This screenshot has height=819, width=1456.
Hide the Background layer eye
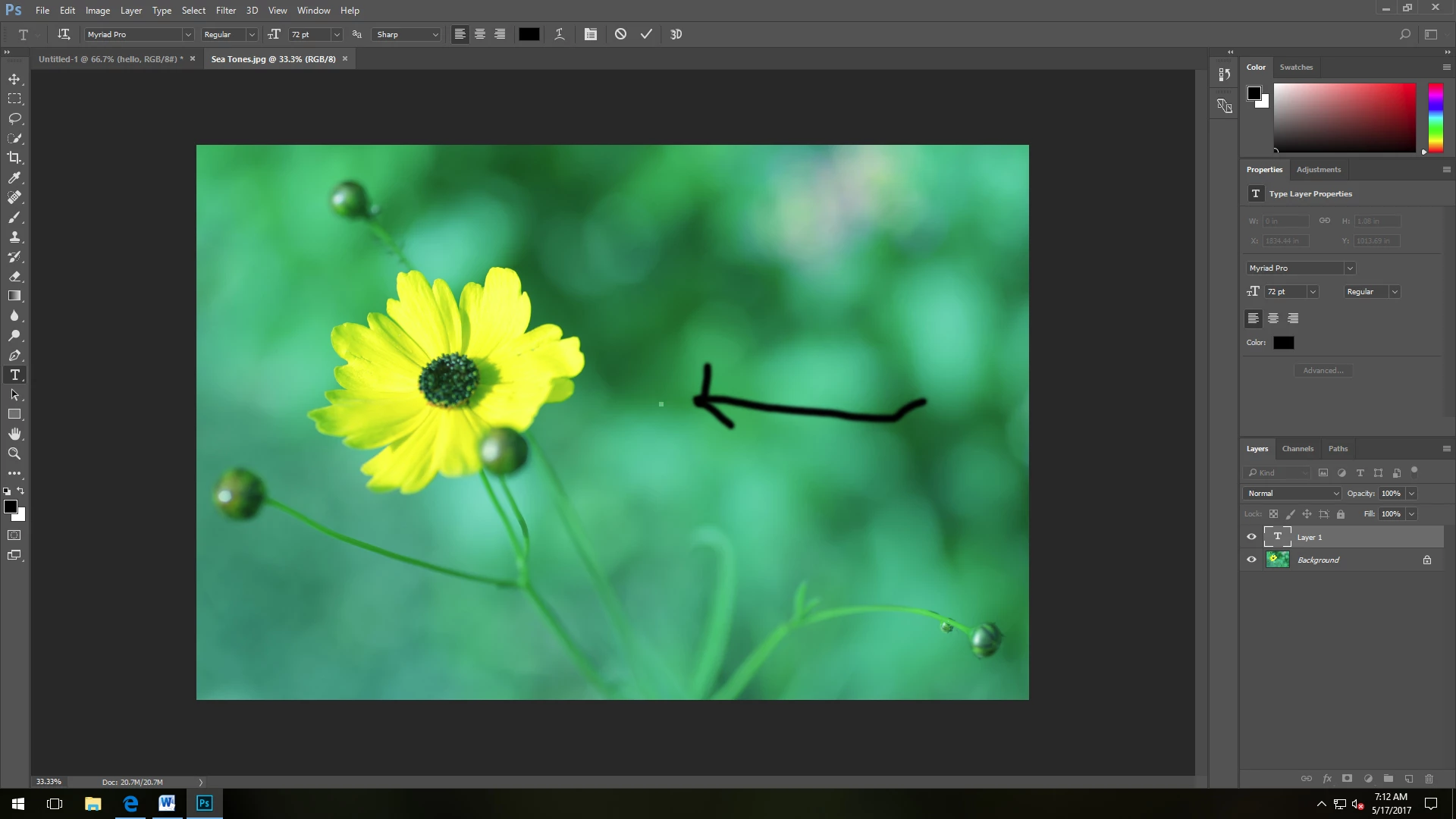(x=1251, y=560)
